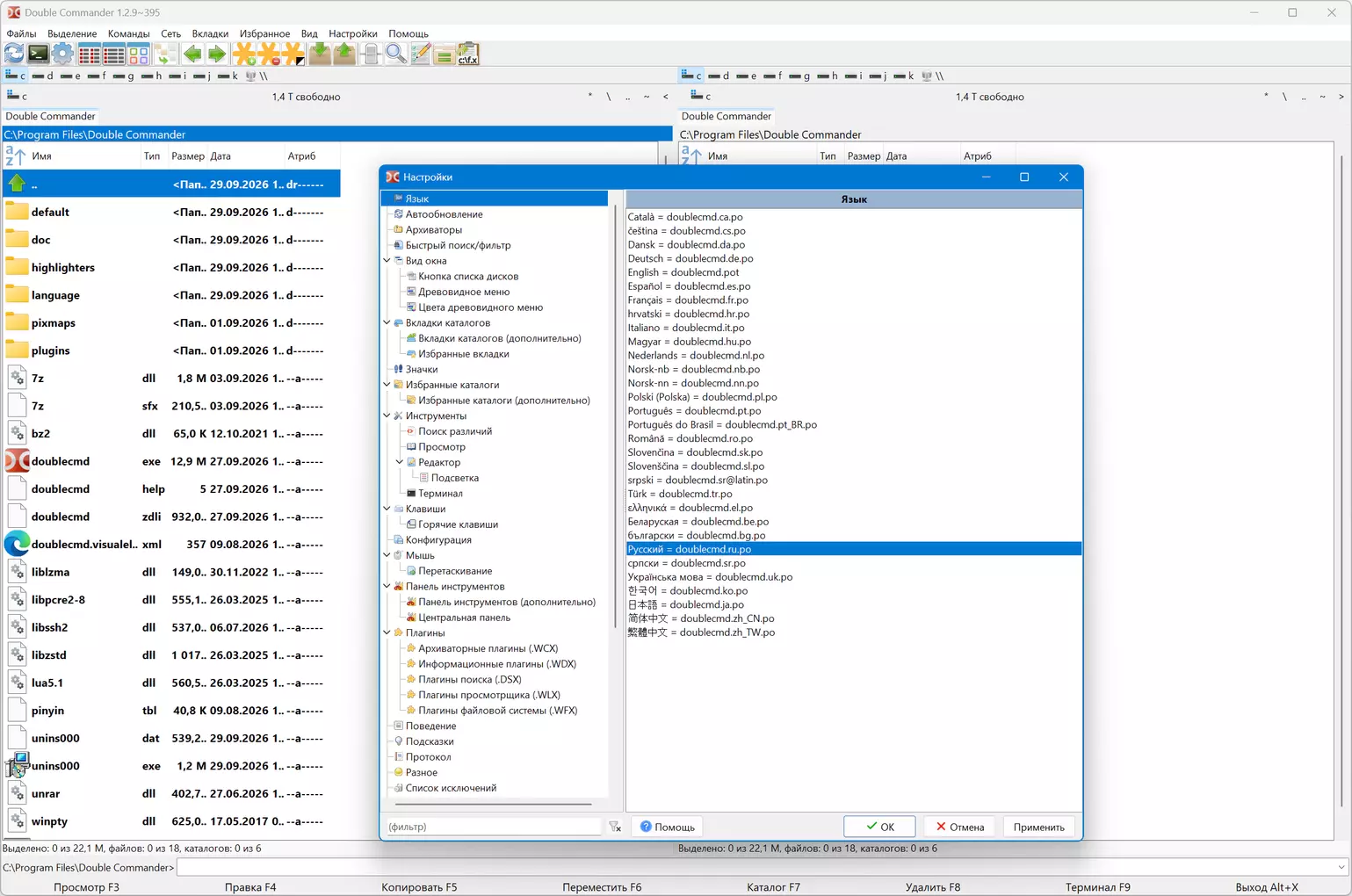The height and width of the screenshot is (896, 1352).
Task: Click the Копировать F5 function button
Action: click(x=419, y=887)
